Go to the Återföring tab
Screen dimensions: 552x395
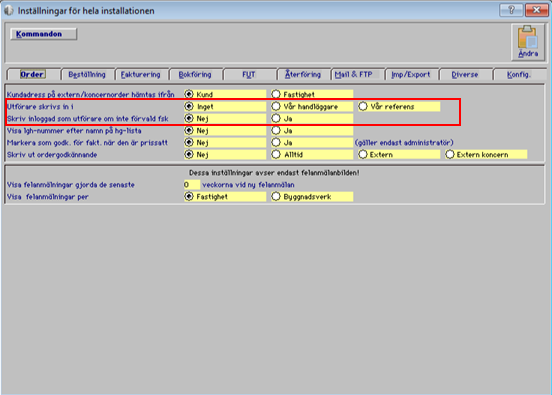[303, 74]
